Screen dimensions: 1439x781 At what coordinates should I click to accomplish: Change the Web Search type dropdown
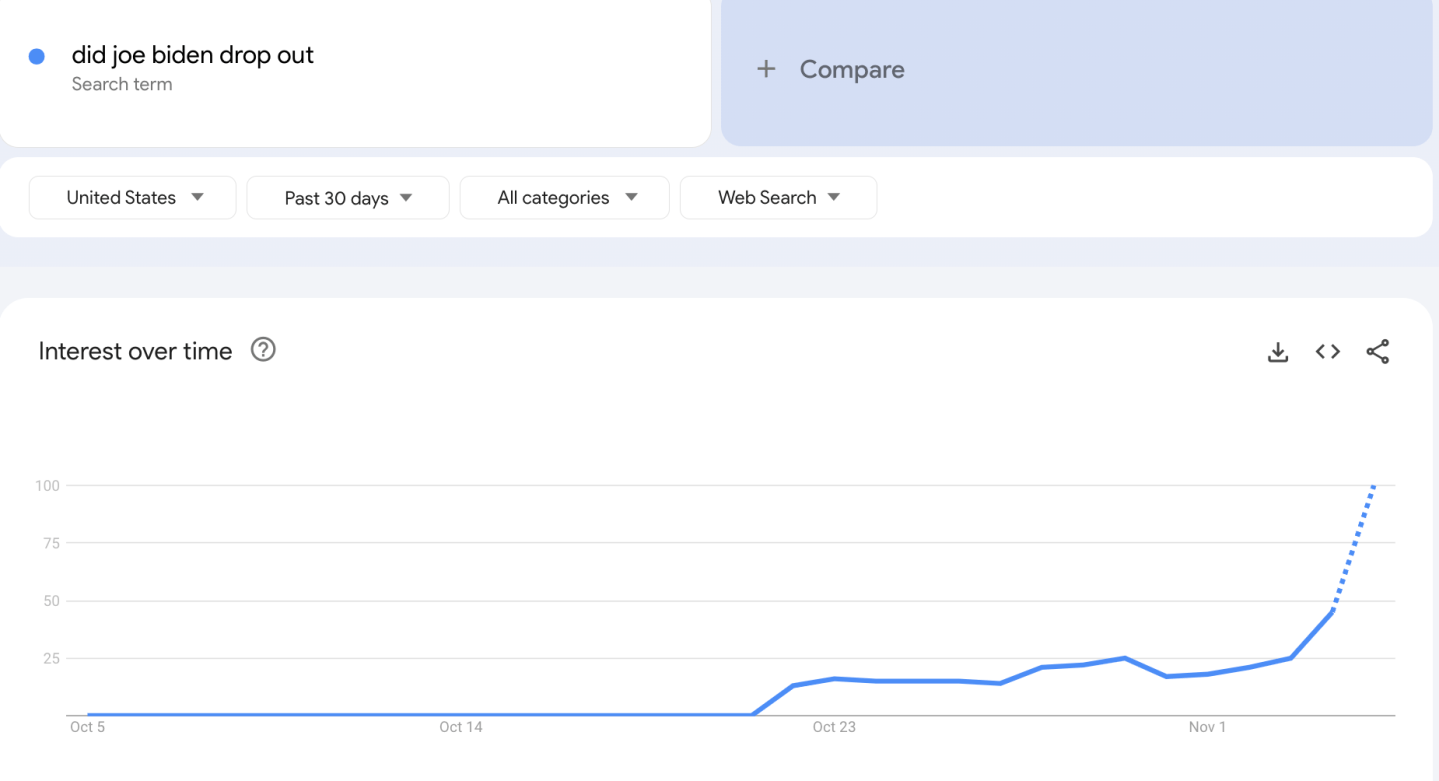[778, 198]
